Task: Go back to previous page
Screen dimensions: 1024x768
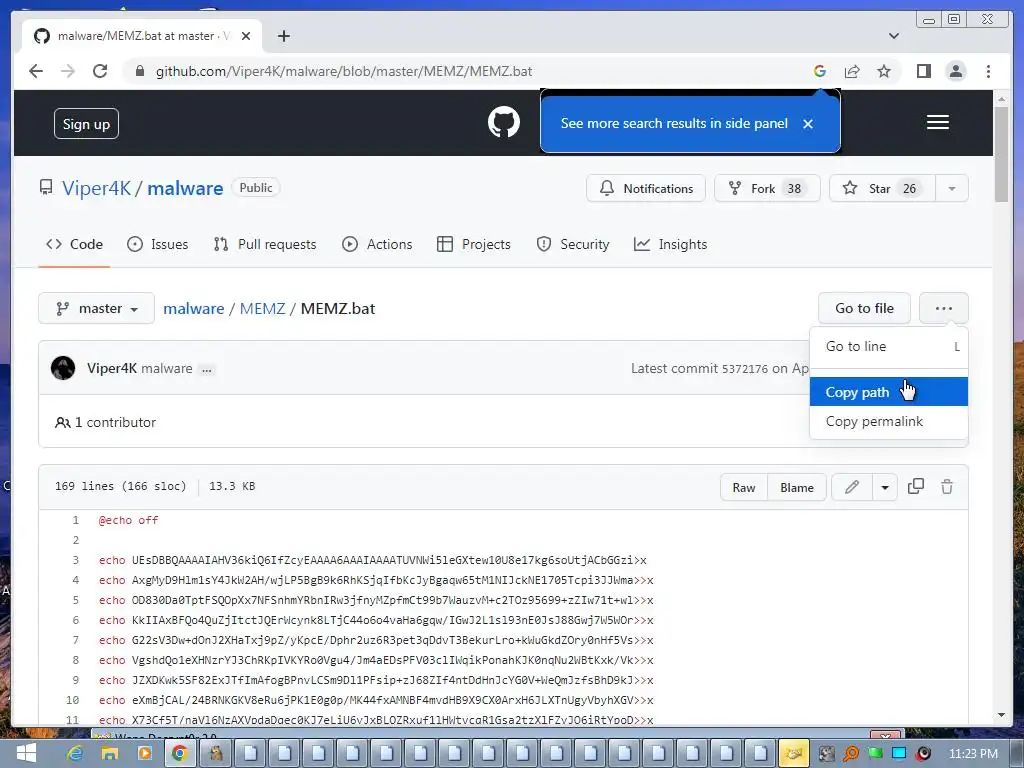Action: pos(36,71)
